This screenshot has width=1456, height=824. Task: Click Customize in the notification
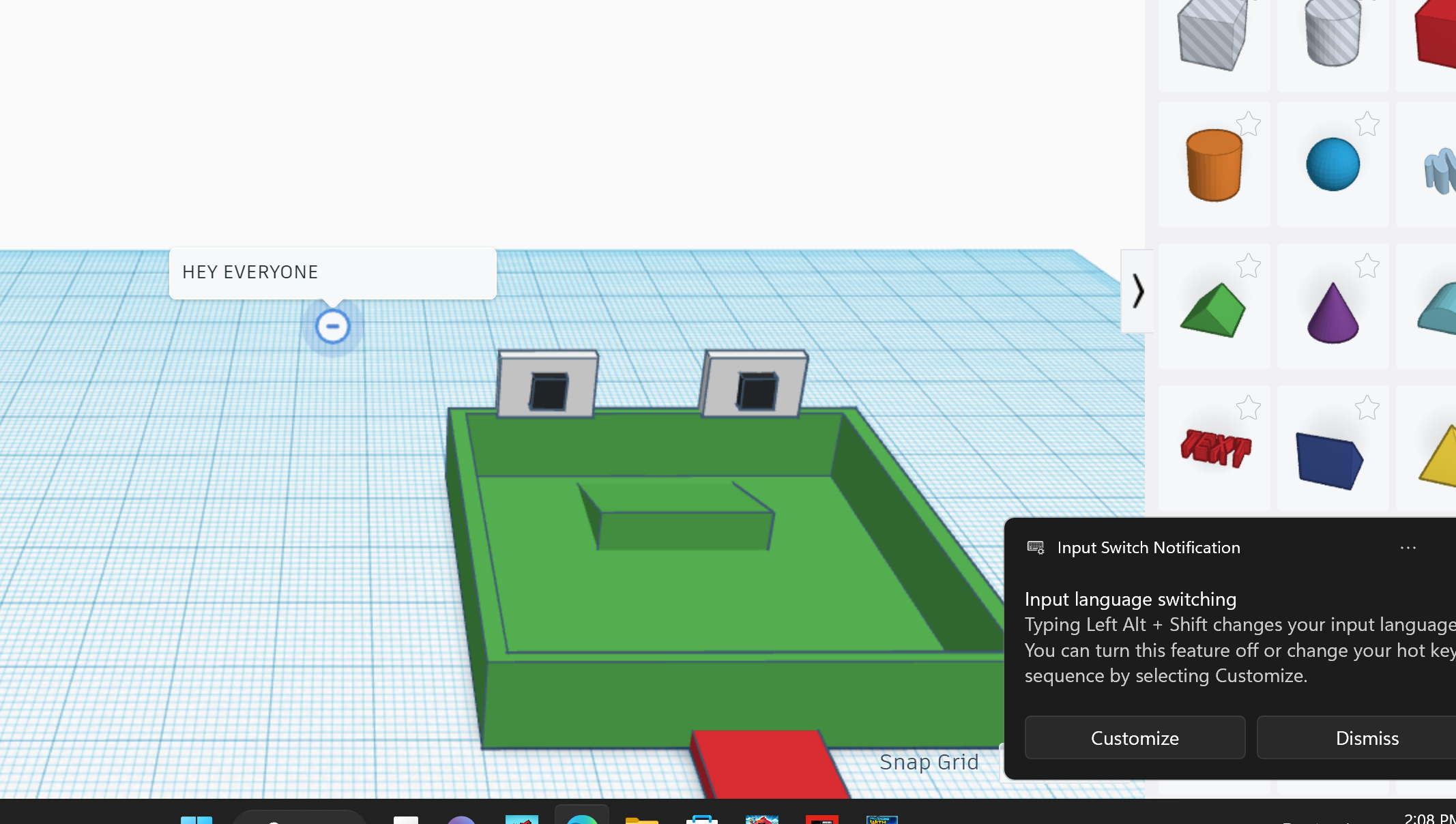pos(1135,737)
